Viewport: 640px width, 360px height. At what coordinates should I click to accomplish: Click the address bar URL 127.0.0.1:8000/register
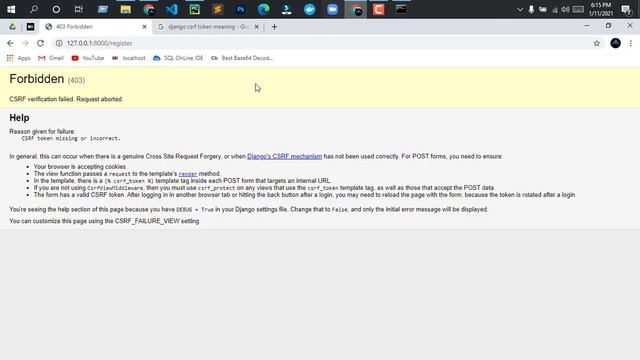coord(99,43)
